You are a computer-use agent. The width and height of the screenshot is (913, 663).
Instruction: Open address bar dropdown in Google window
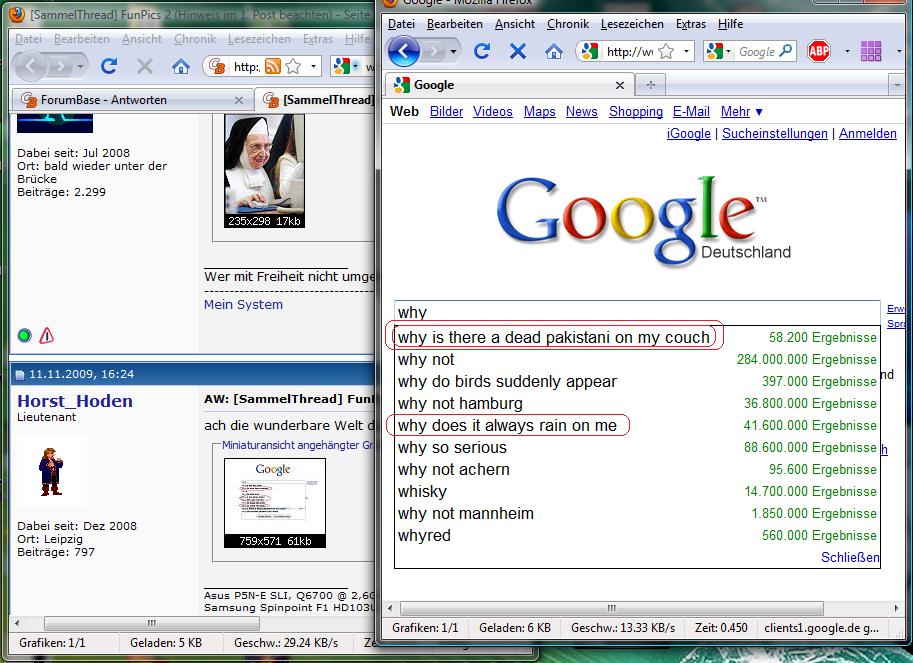(x=686, y=51)
